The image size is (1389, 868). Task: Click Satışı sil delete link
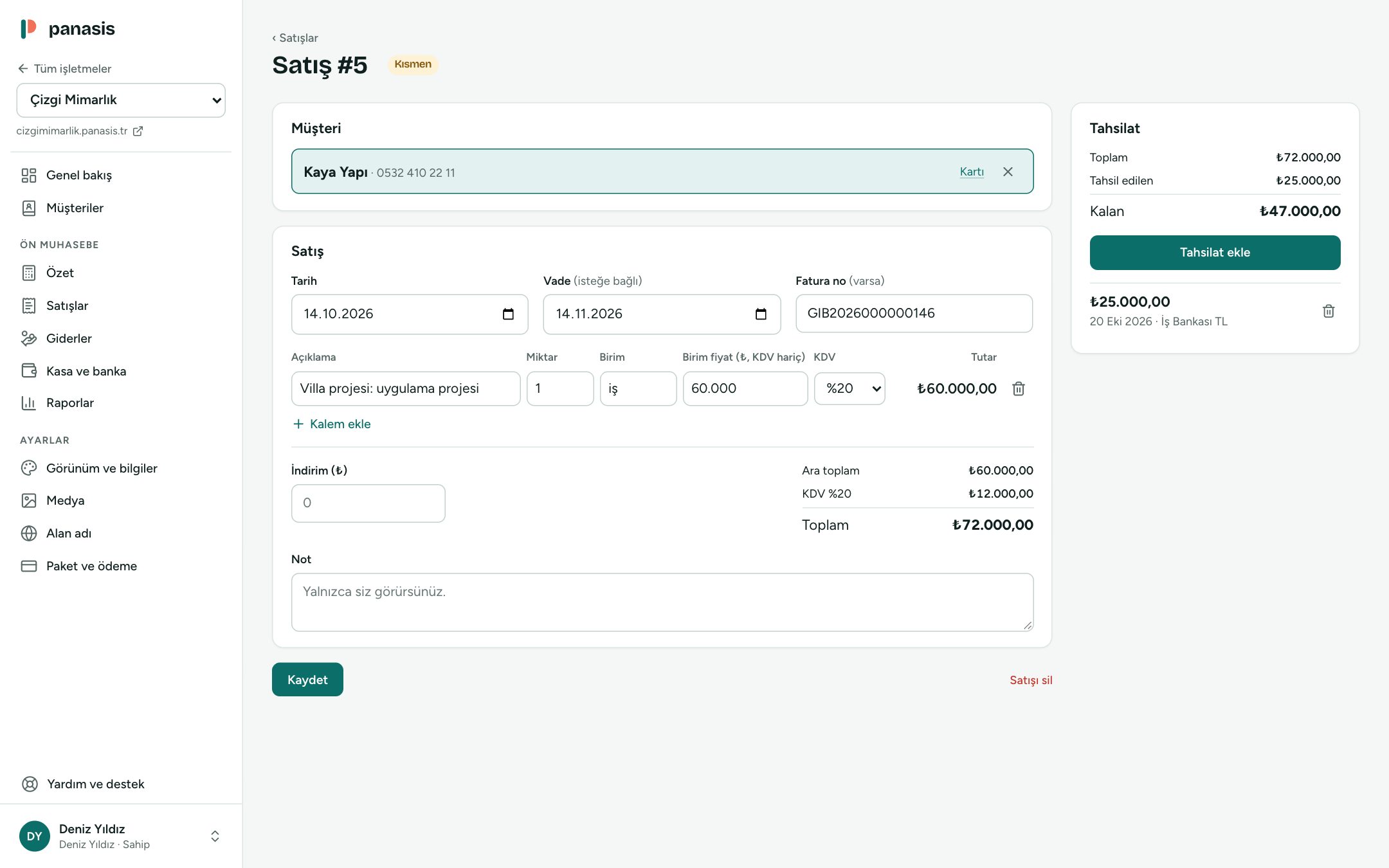1031,680
